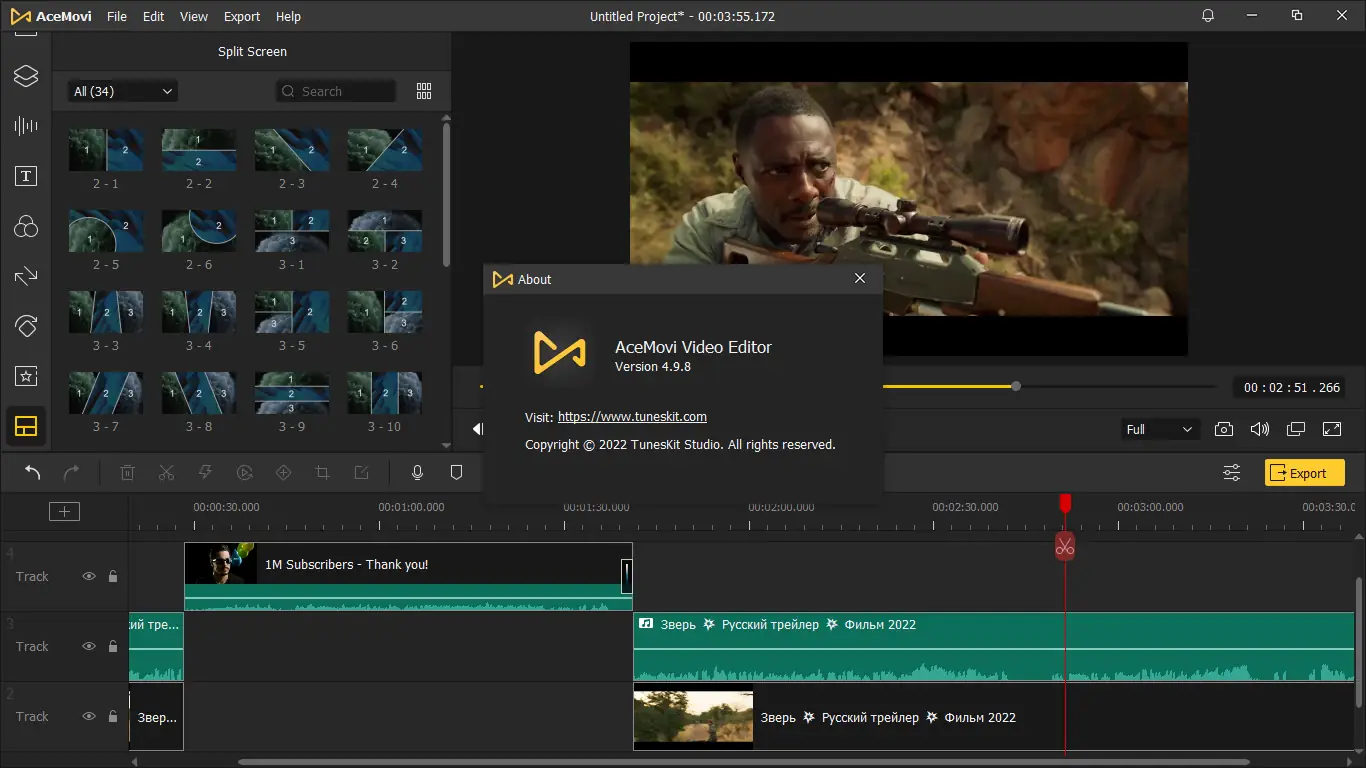This screenshot has width=1366, height=768.
Task: Open the Audio waveform sidebar panel
Action: click(26, 125)
